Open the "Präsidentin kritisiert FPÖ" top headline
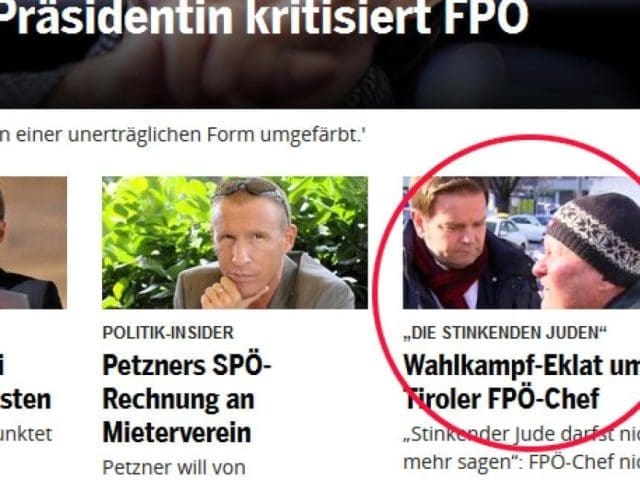The image size is (640, 480). click(x=264, y=18)
